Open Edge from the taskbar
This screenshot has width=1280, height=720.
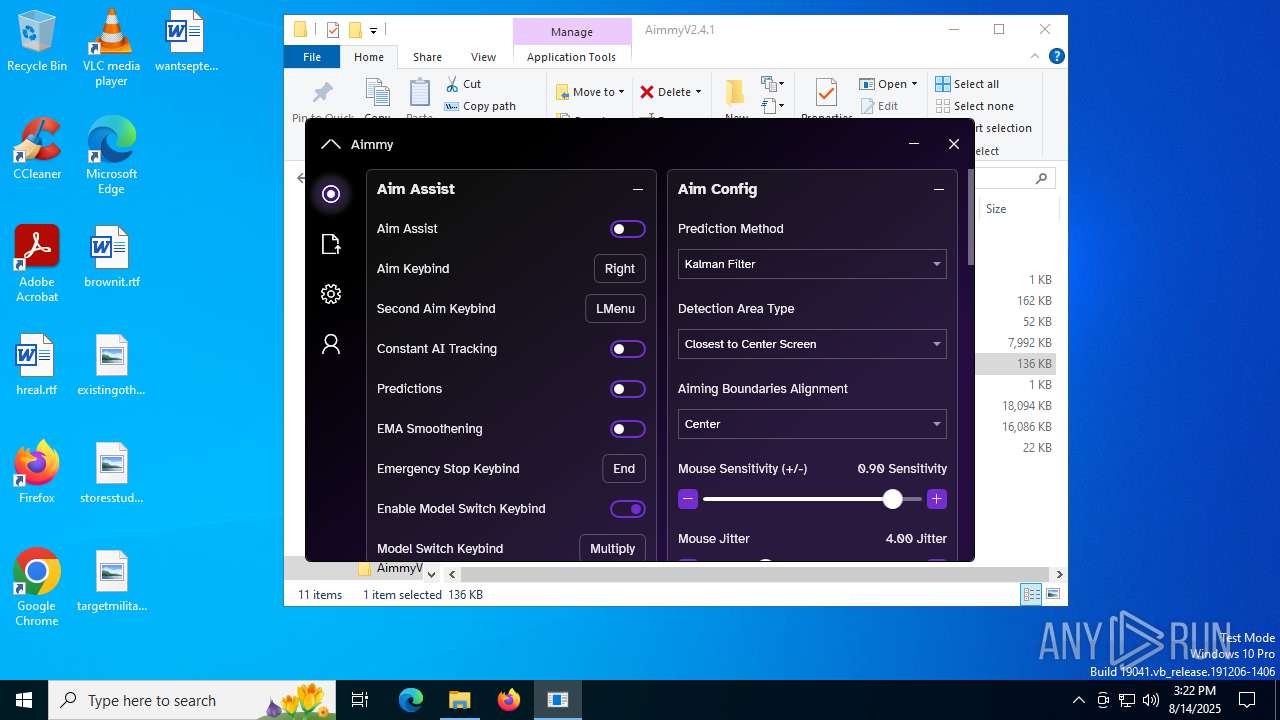tap(411, 700)
